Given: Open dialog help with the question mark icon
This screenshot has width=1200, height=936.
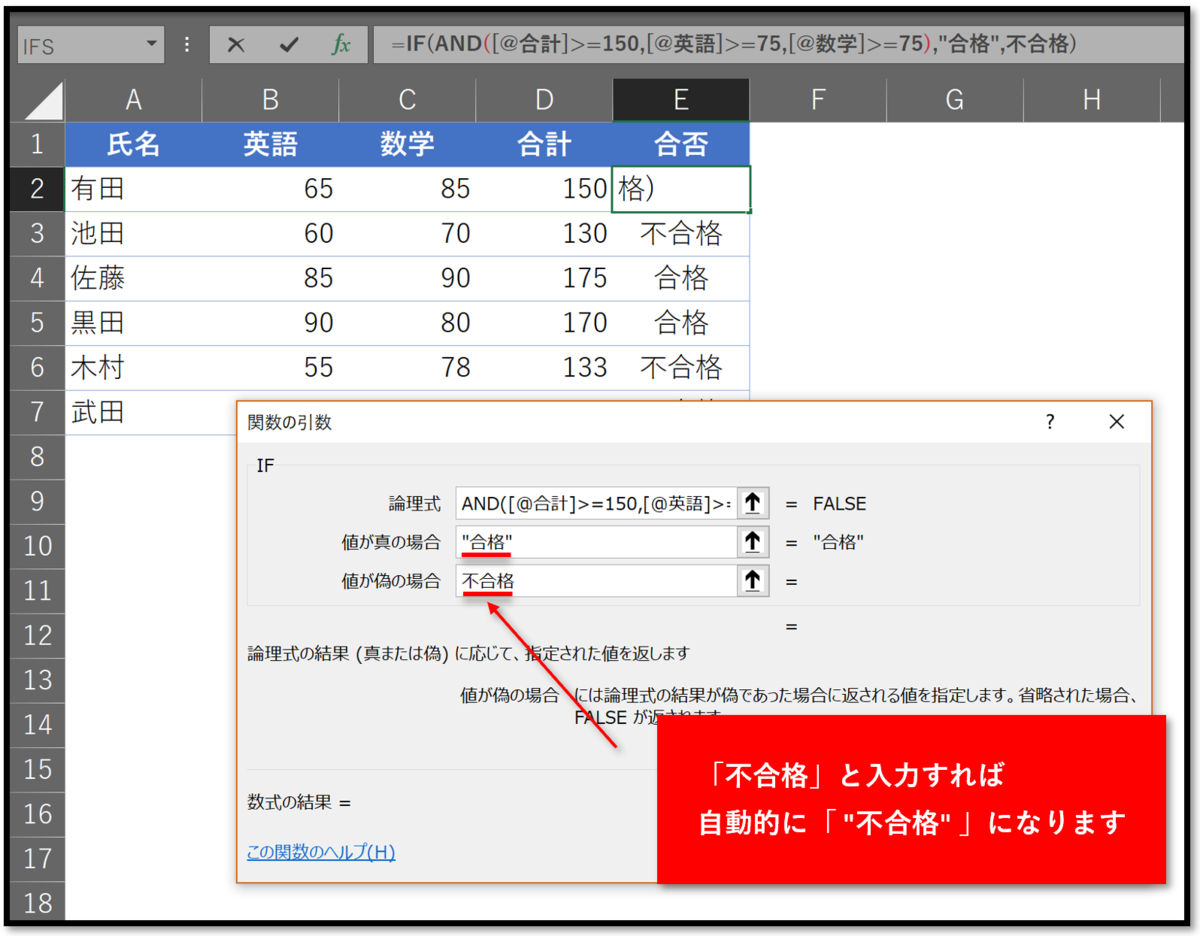Looking at the screenshot, I should (x=1049, y=421).
